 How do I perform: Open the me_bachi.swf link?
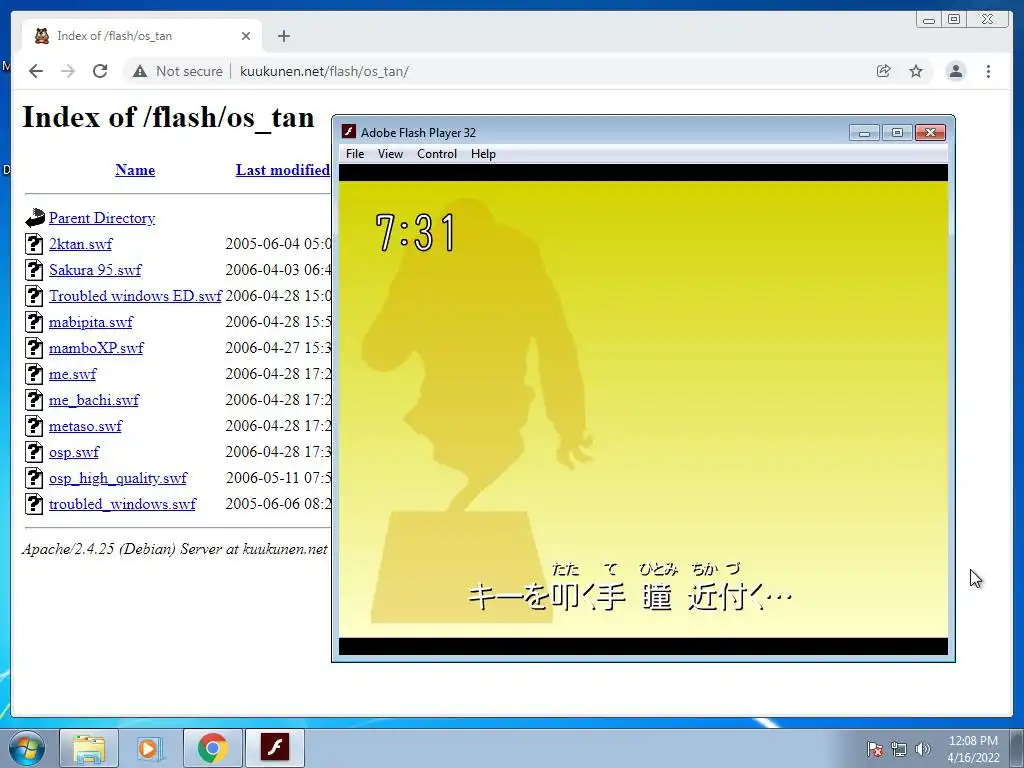94,400
